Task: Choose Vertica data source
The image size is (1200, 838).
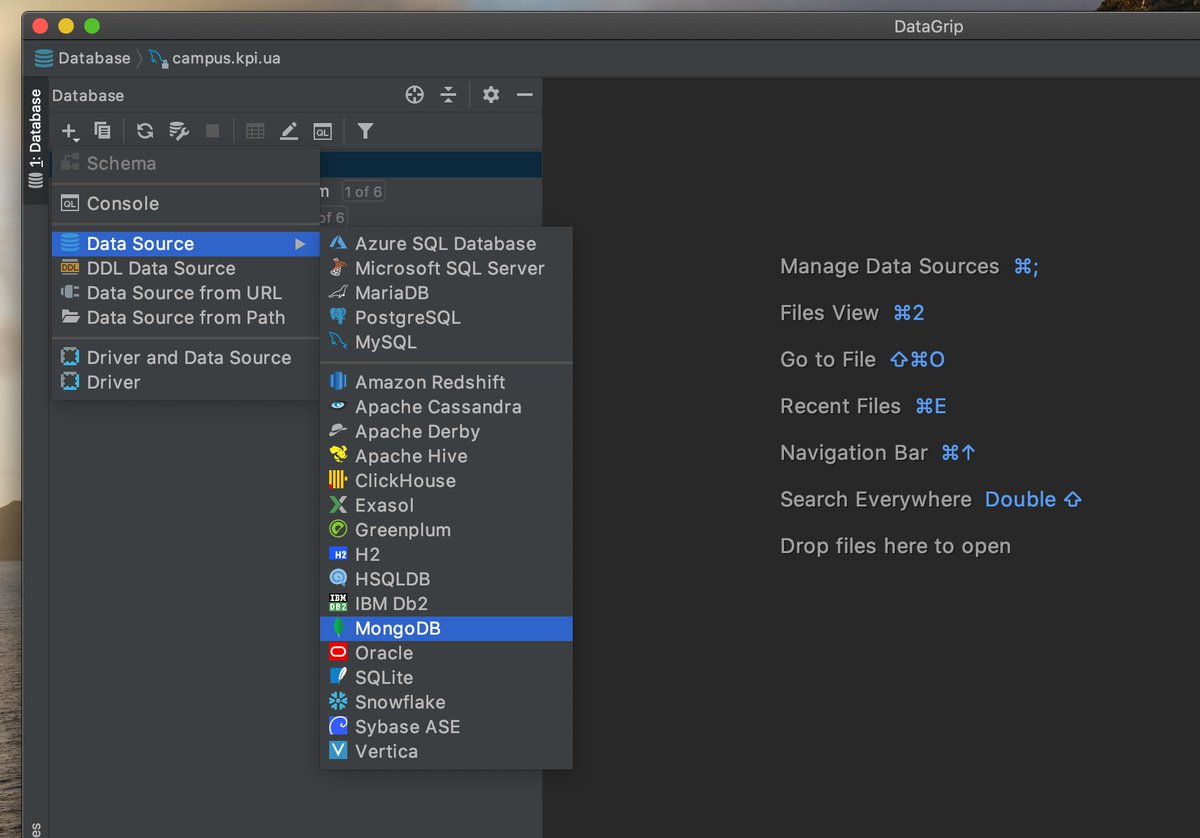Action: (x=446, y=751)
